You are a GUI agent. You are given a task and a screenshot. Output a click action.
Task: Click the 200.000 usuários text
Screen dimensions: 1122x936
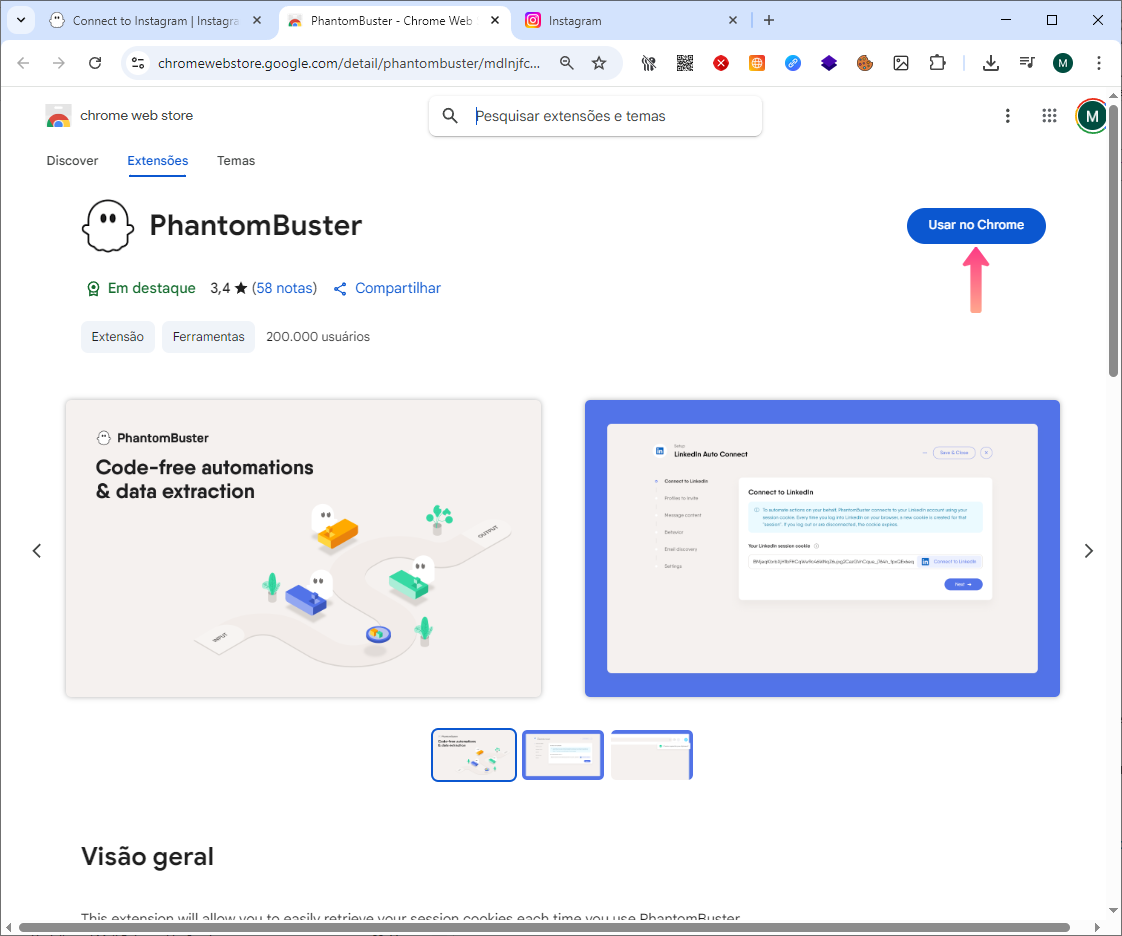point(318,336)
